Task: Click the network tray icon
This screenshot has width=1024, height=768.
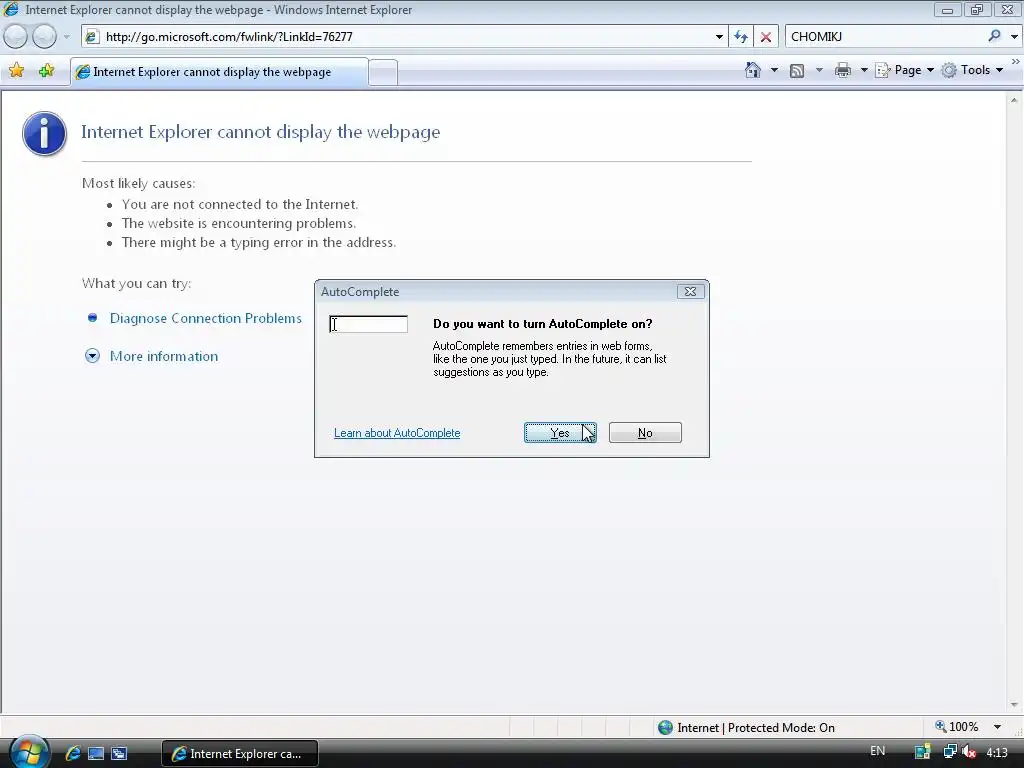Action: [x=950, y=752]
